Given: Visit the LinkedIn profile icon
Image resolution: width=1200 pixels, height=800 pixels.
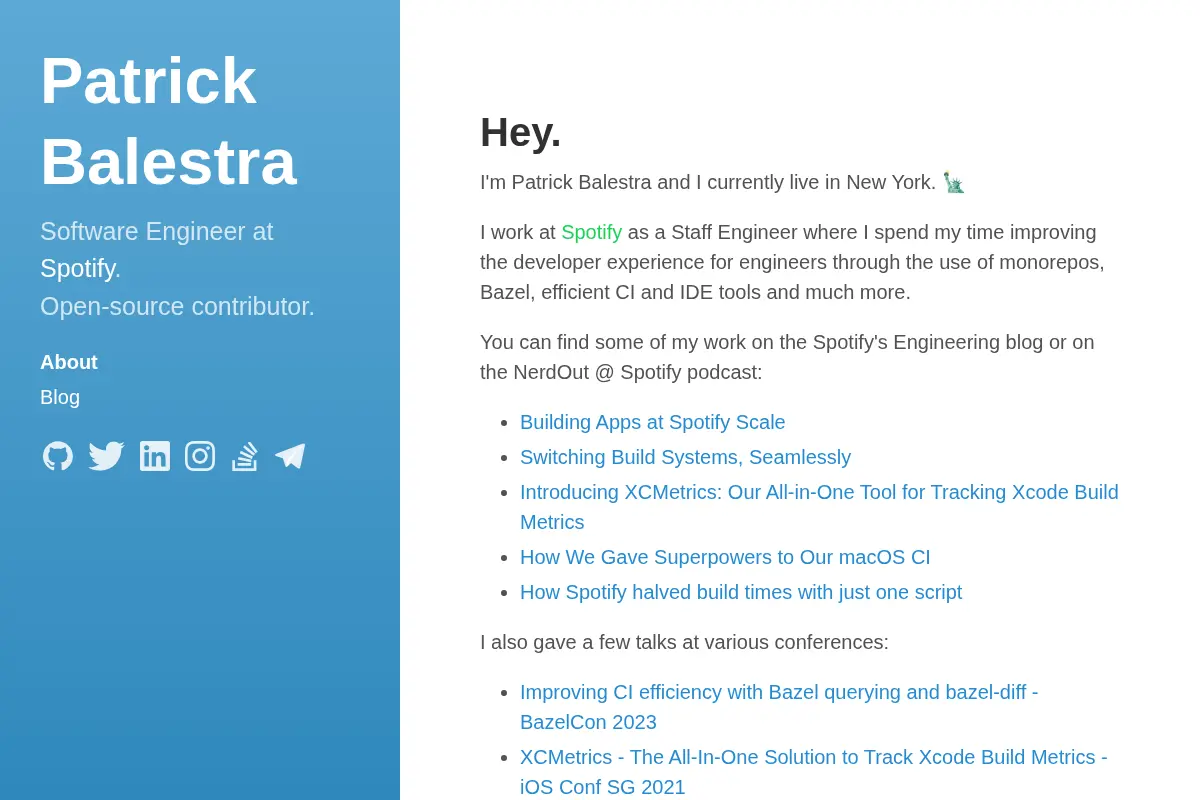Looking at the screenshot, I should point(155,456).
